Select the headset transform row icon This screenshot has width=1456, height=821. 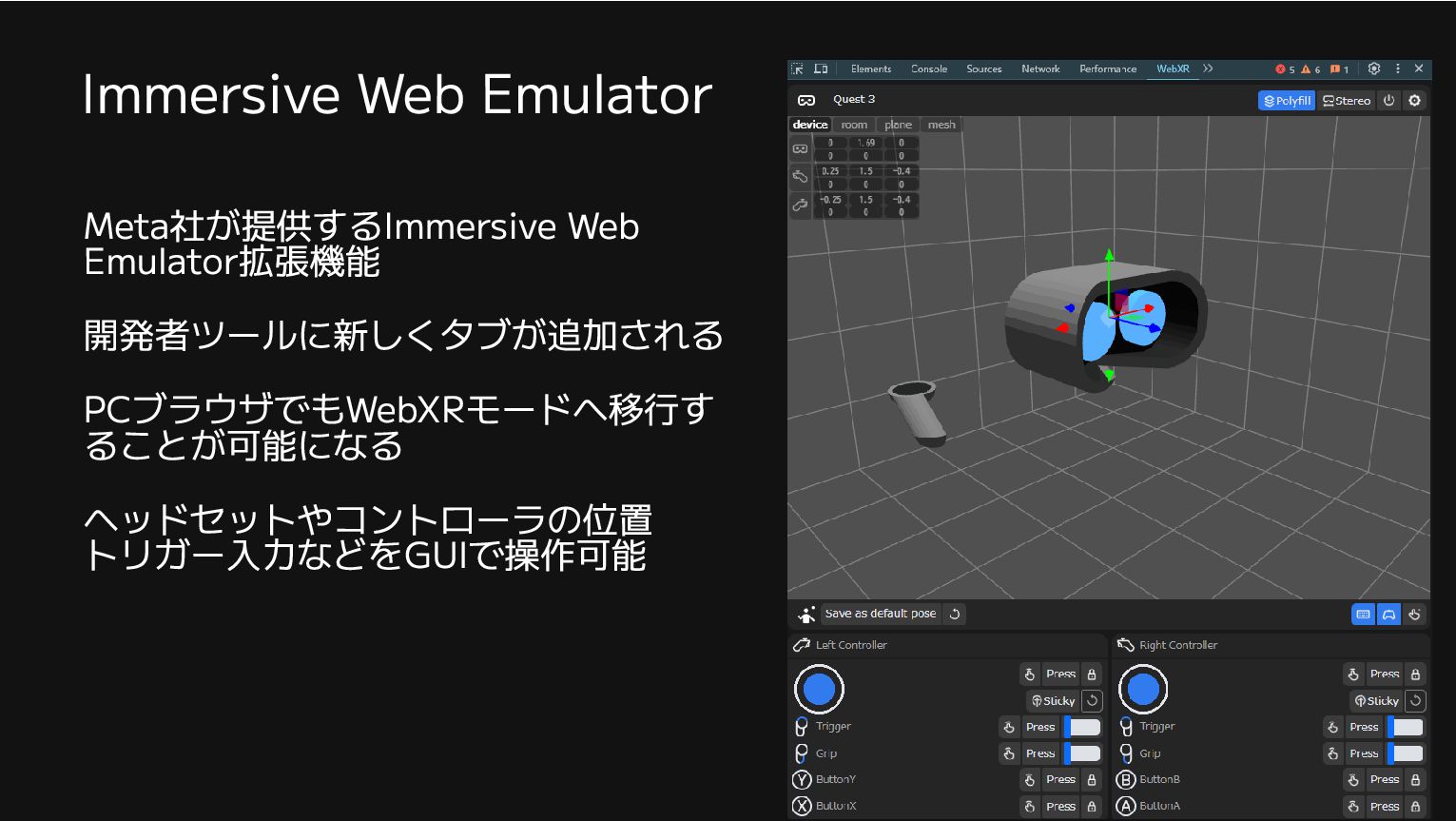[800, 149]
